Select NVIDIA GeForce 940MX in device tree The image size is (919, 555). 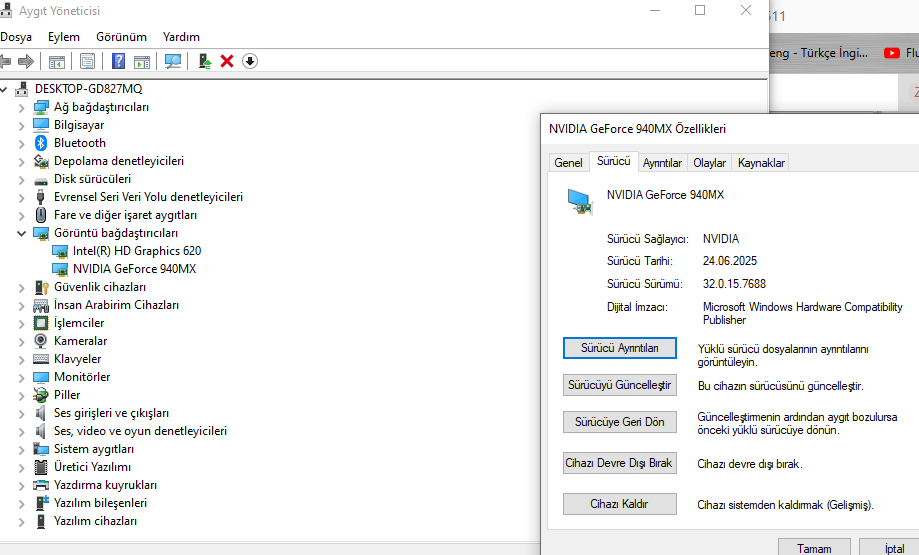tap(134, 269)
